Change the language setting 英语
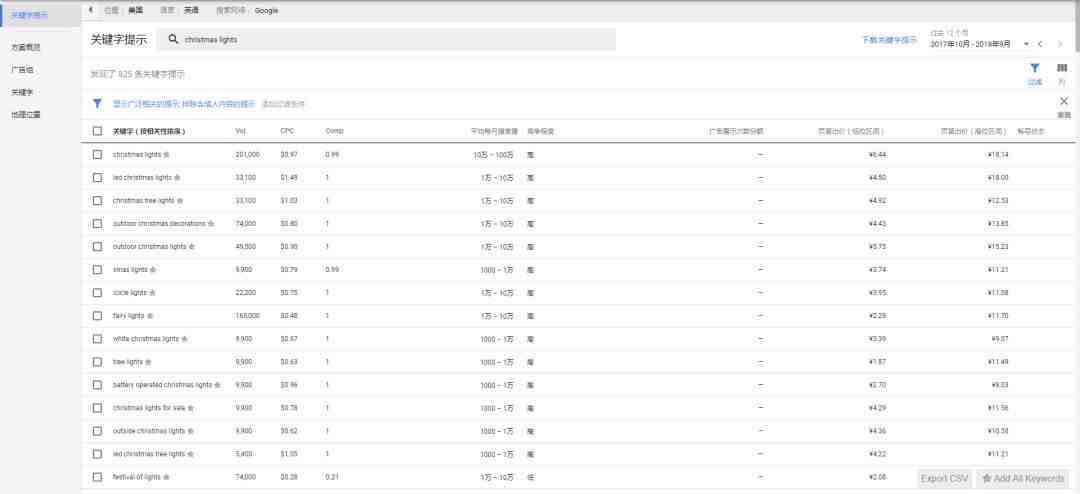 coord(191,10)
